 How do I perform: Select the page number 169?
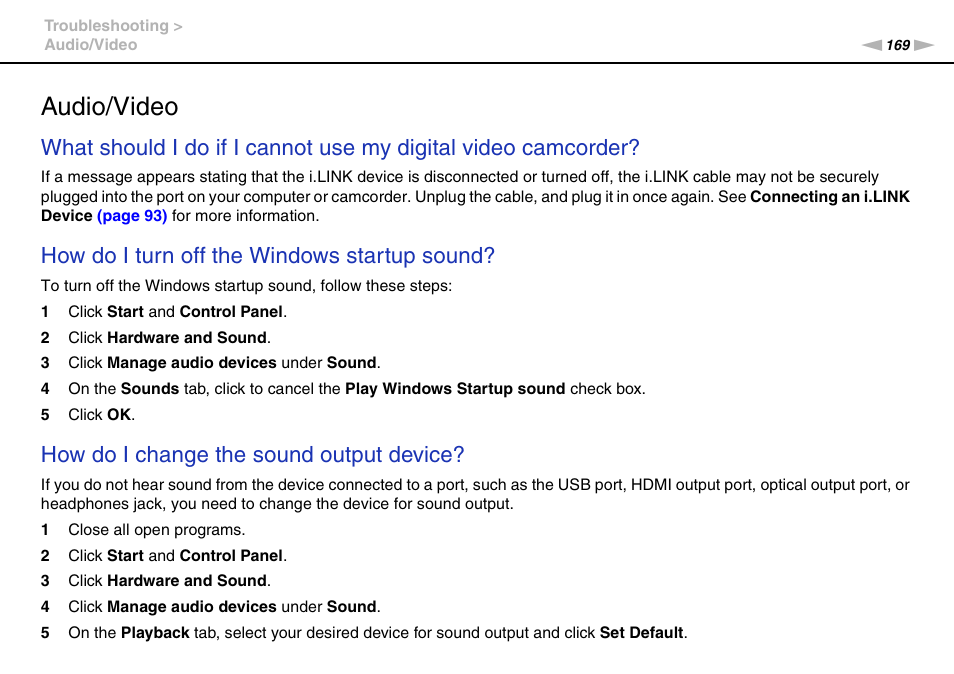coord(897,45)
